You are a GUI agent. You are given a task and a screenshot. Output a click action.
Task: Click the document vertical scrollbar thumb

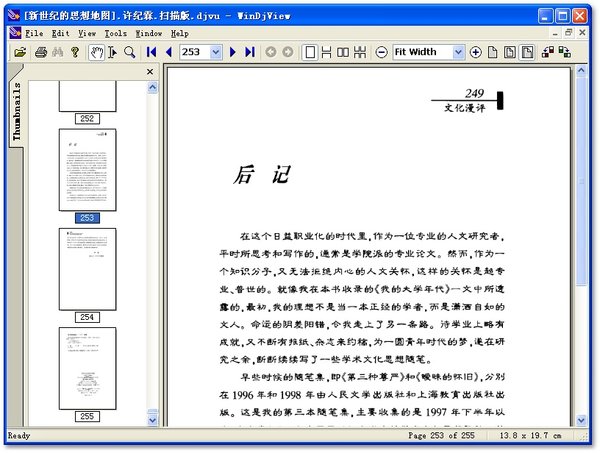pyautogui.click(x=581, y=181)
